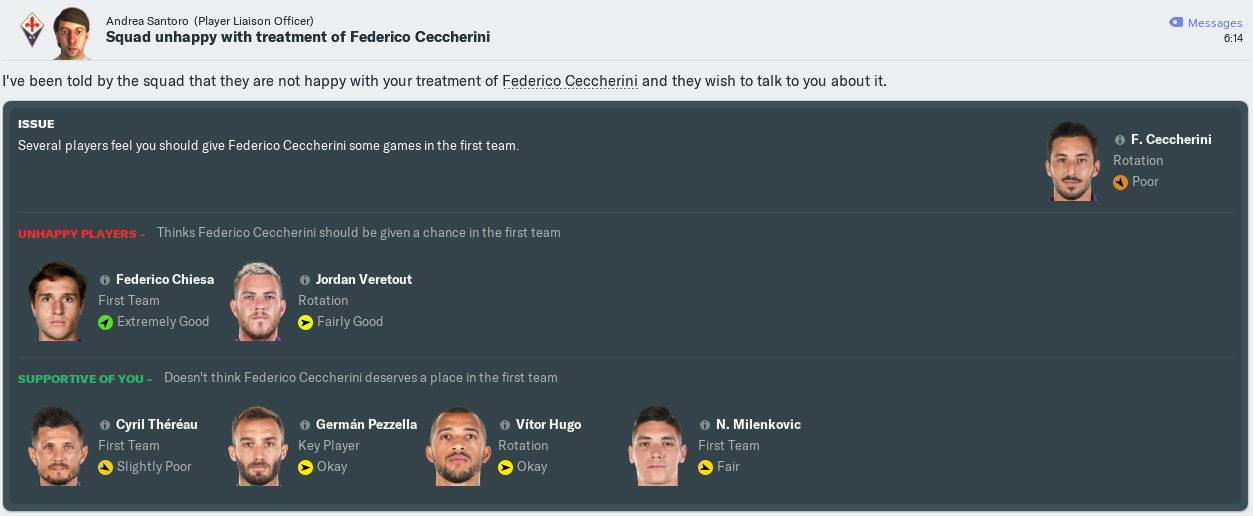
Task: Click Vítor Hugo's face portrait
Action: tap(458, 446)
